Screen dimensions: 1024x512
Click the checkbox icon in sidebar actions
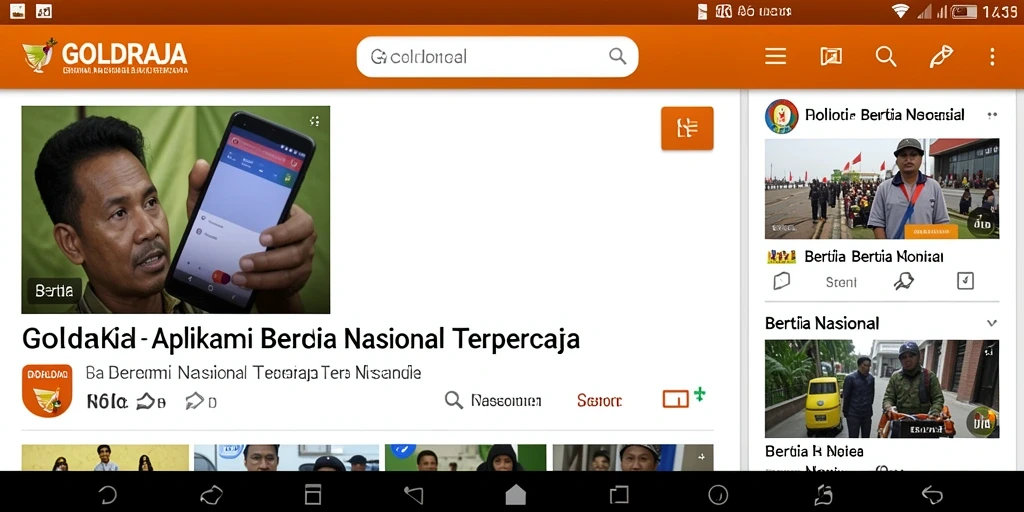[x=965, y=281]
